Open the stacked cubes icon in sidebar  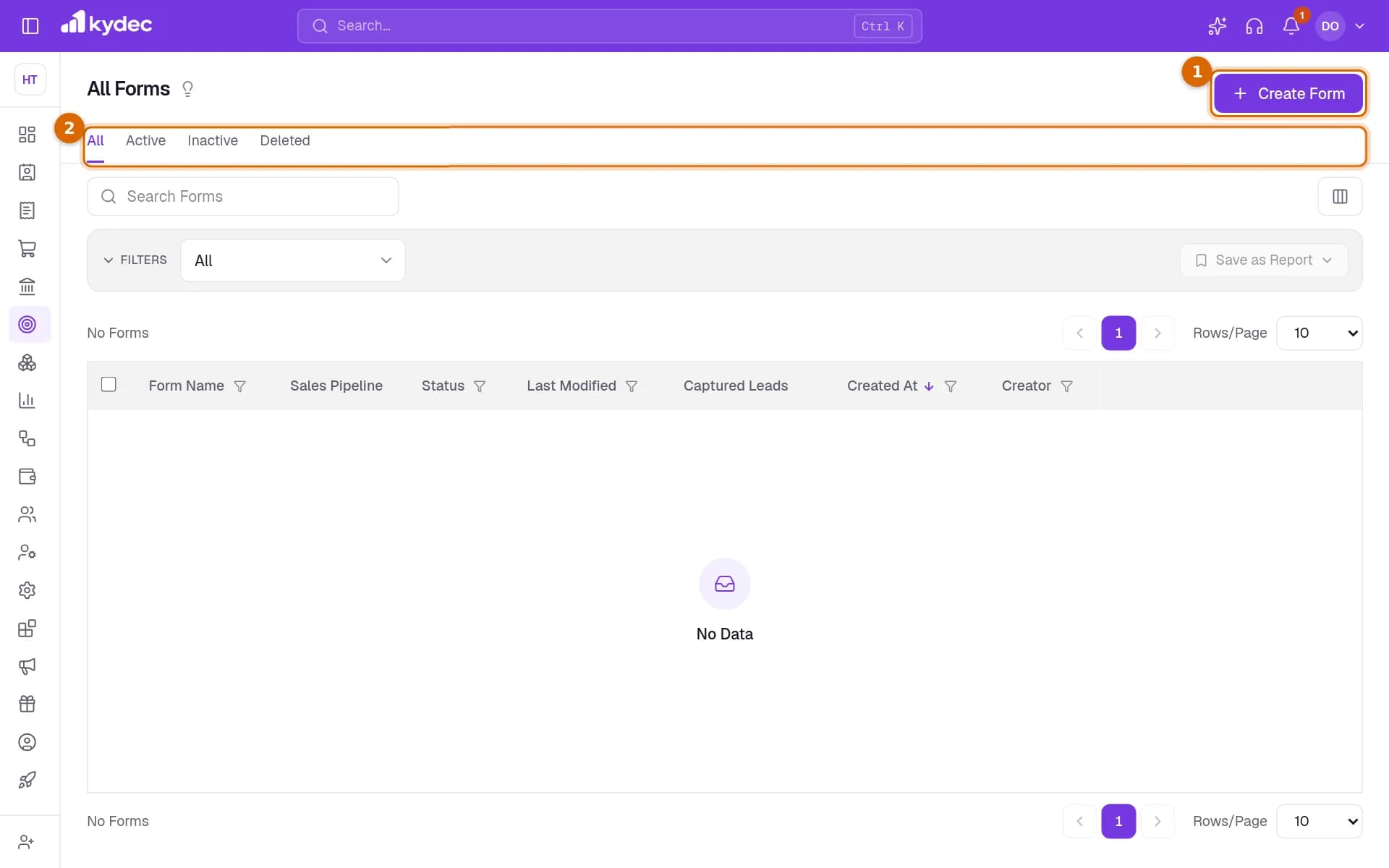[x=27, y=362]
